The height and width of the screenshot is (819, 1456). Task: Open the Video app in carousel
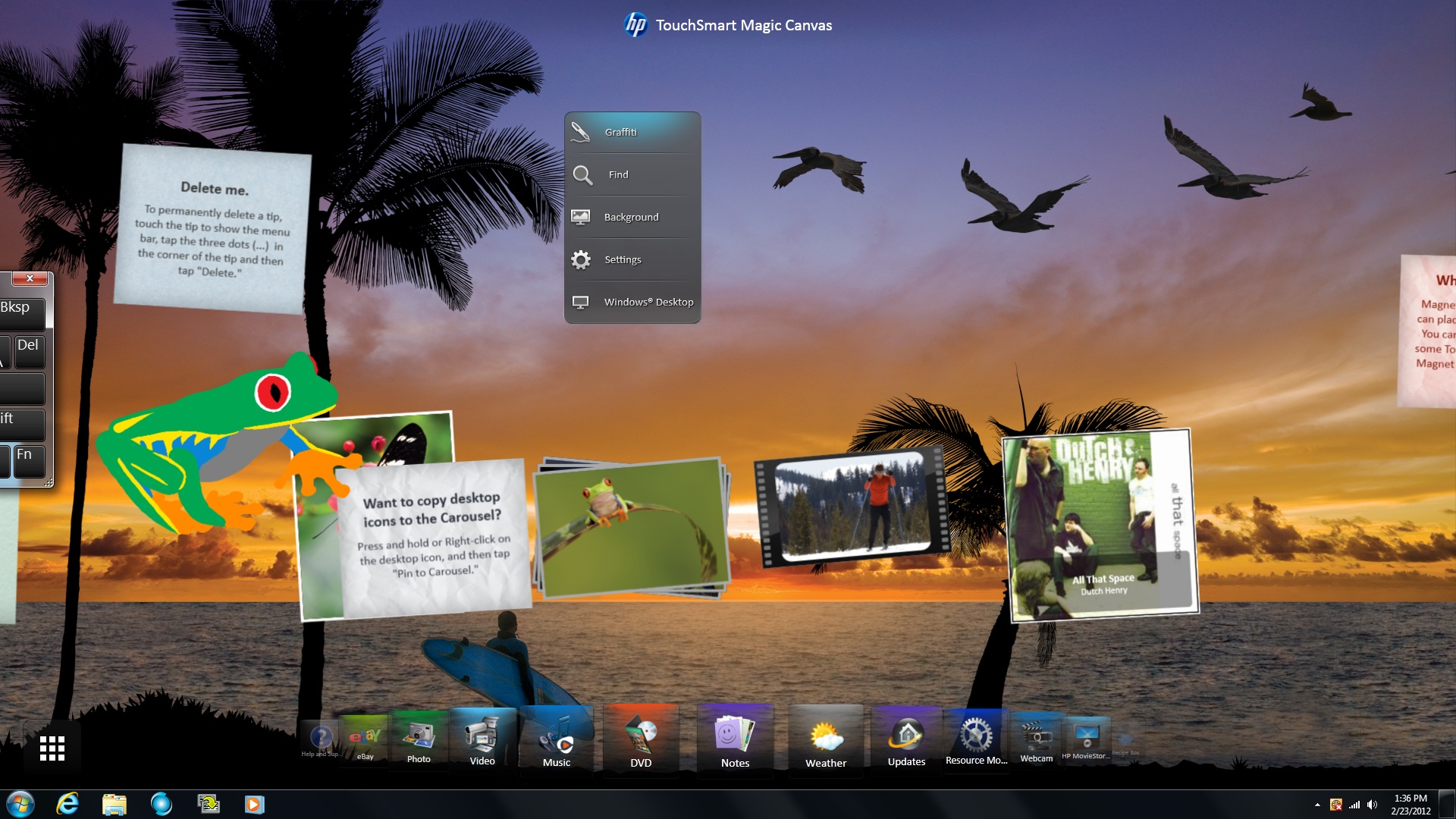pyautogui.click(x=482, y=739)
